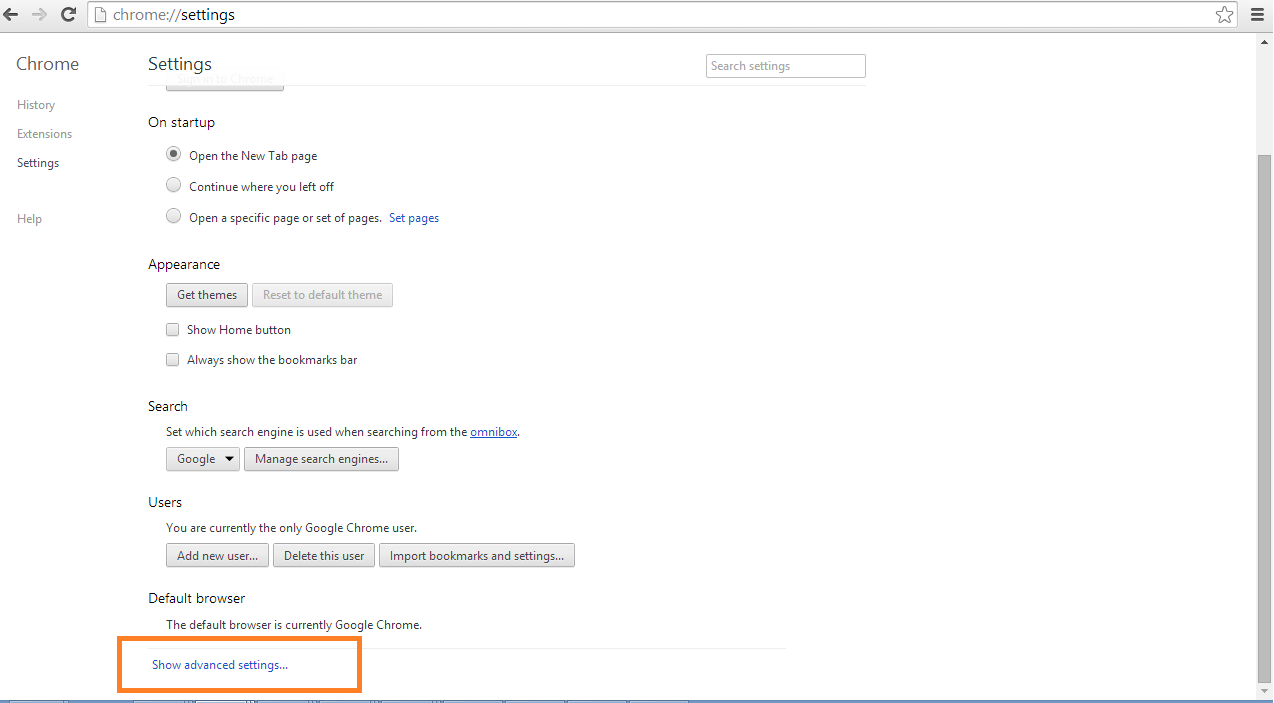Focus the 'Search settings' input box
The width and height of the screenshot is (1274, 703).
786,66
